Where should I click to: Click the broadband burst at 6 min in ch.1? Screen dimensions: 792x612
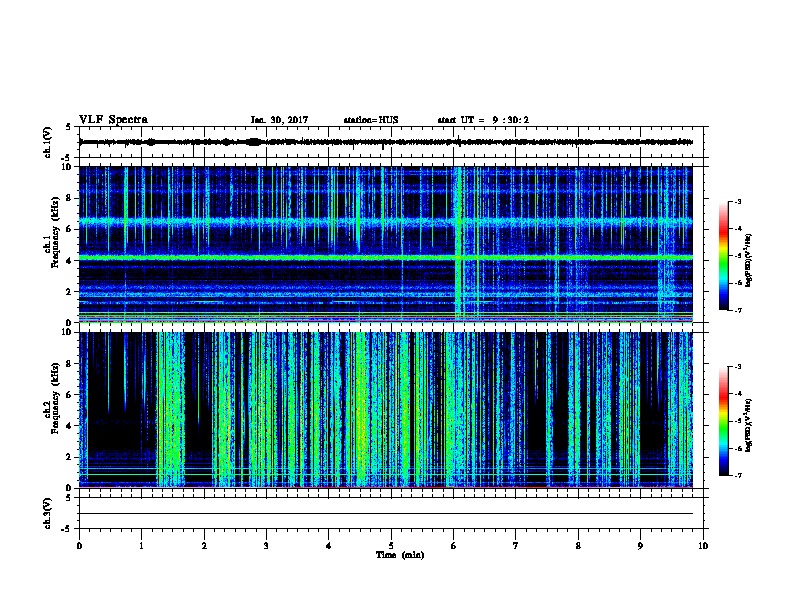point(459,244)
